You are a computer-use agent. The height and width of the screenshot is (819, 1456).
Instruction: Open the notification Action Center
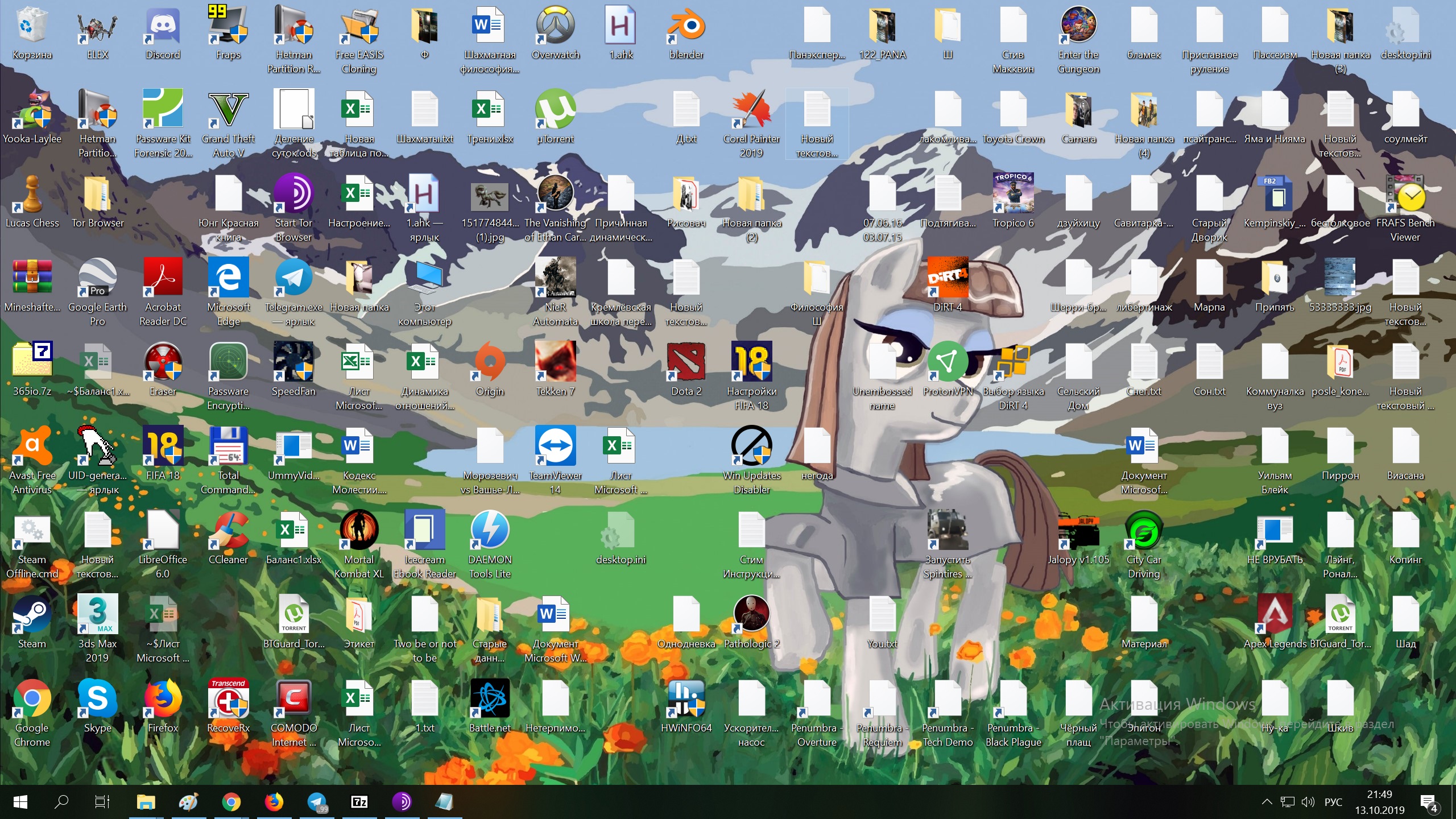1430,802
